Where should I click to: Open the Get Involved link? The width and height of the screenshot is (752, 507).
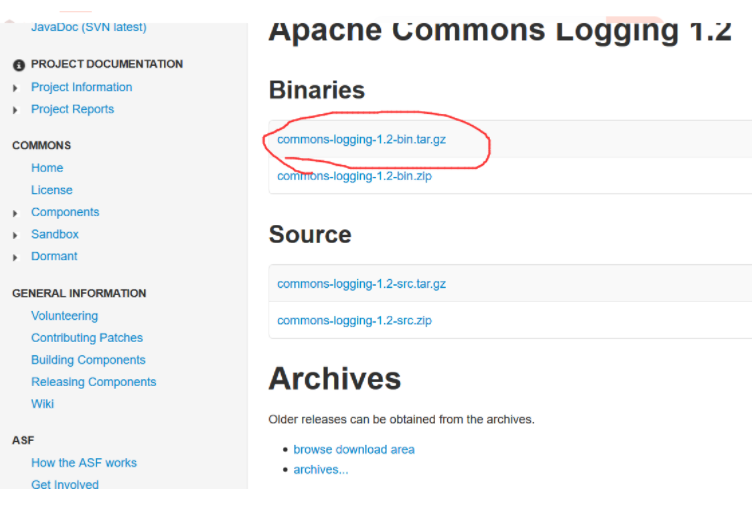point(65,484)
